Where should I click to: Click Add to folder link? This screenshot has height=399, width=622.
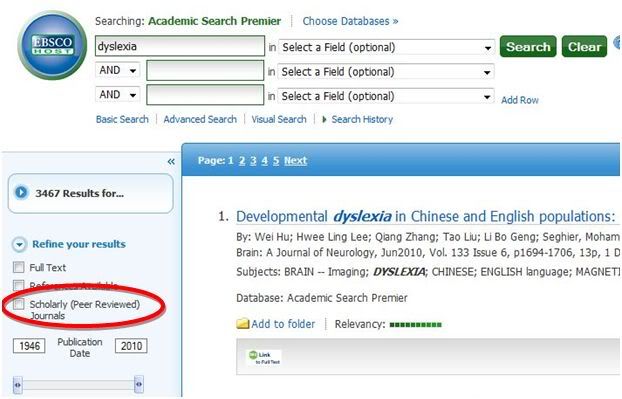click(283, 324)
